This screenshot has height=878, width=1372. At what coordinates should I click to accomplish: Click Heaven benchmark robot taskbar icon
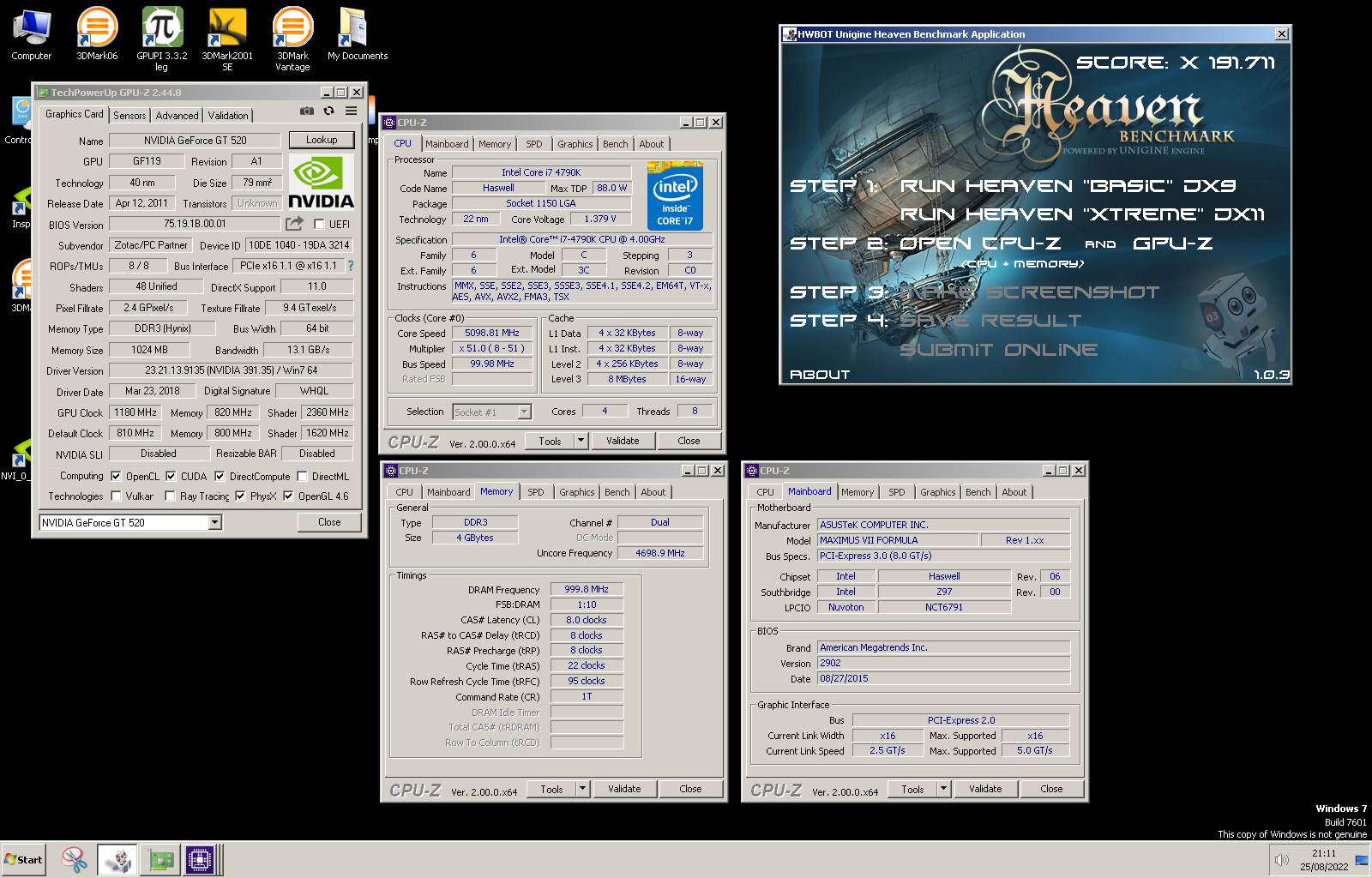(117, 859)
